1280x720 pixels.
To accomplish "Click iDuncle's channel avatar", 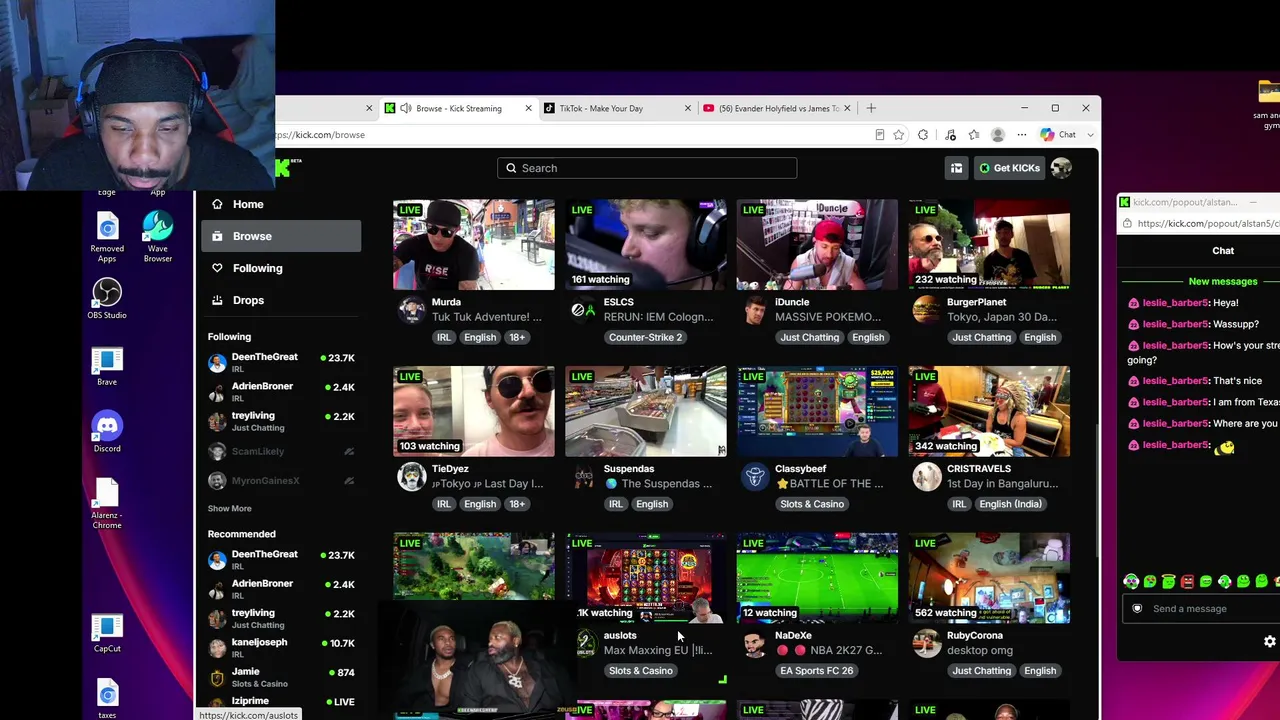I will [x=755, y=310].
